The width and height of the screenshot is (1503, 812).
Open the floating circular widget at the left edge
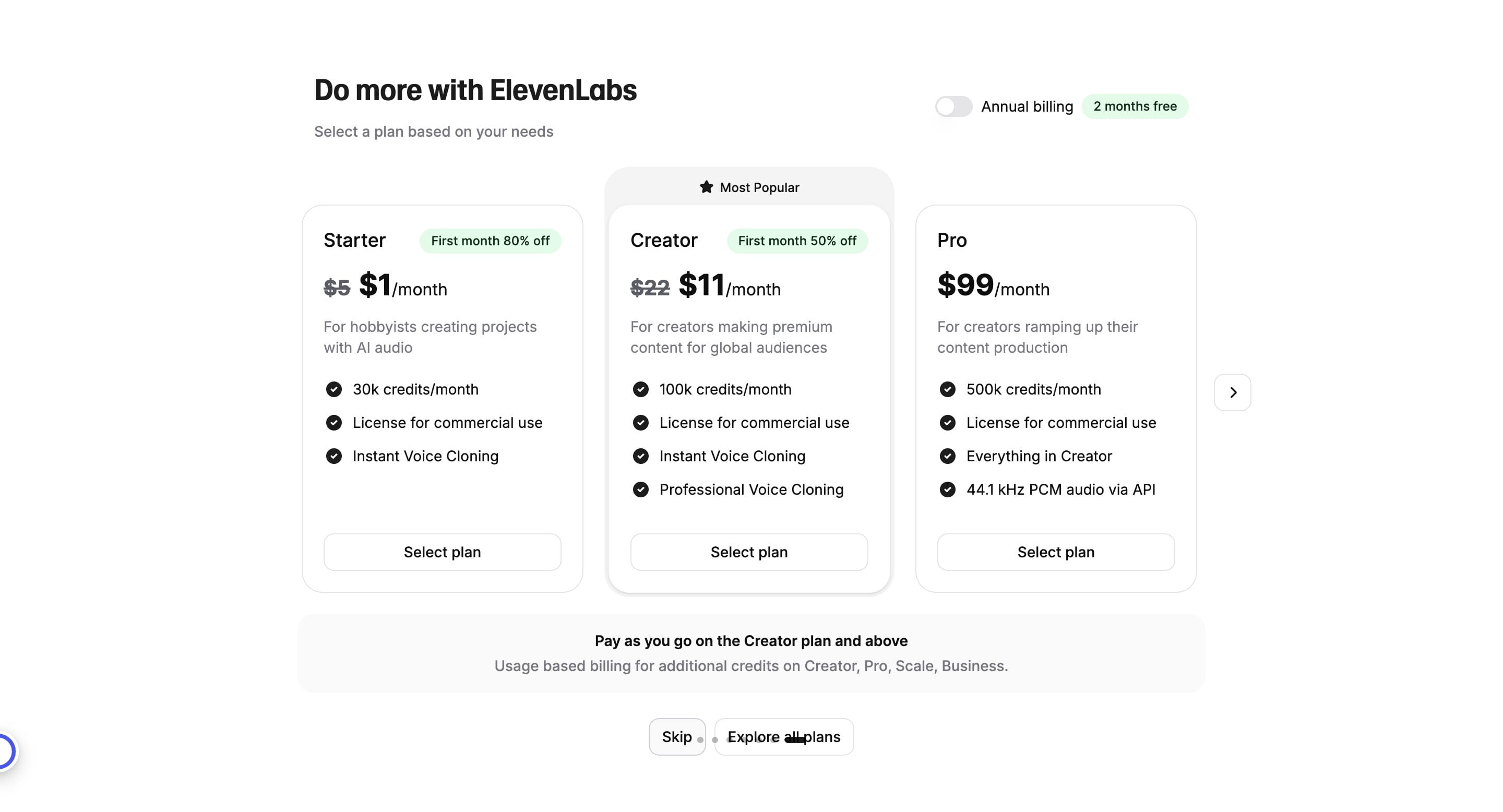6,751
